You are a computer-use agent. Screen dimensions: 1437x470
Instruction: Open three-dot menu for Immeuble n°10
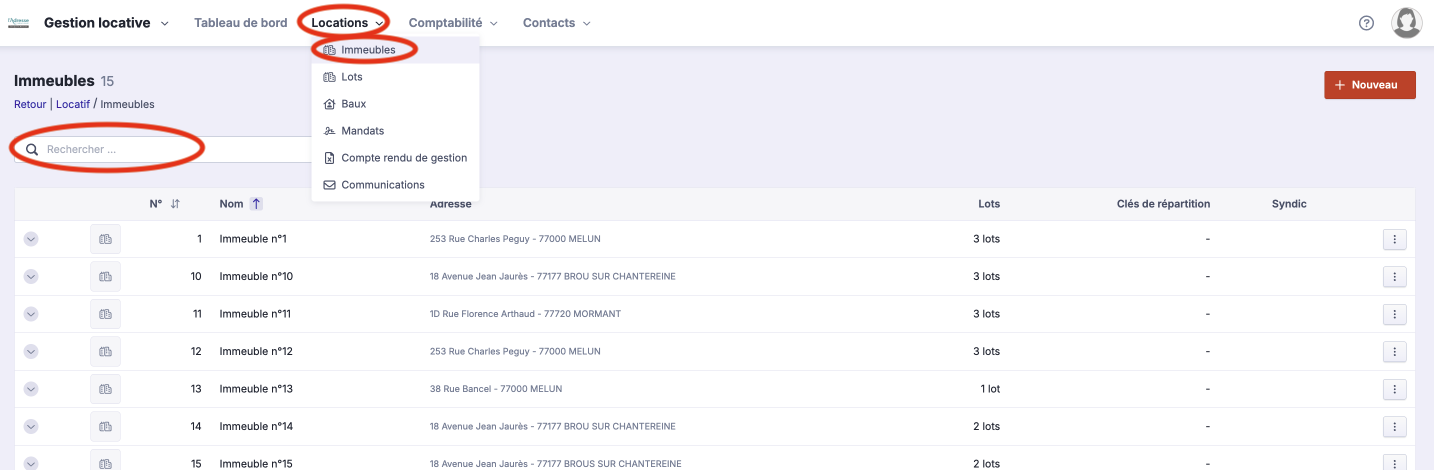pyautogui.click(x=1394, y=277)
